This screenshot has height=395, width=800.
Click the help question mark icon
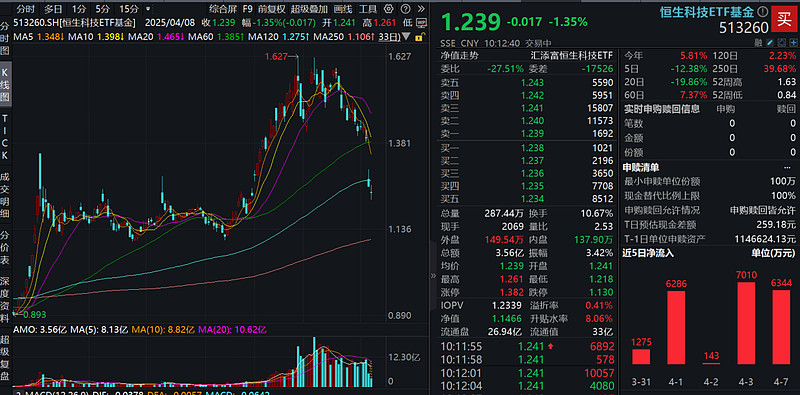(406, 9)
